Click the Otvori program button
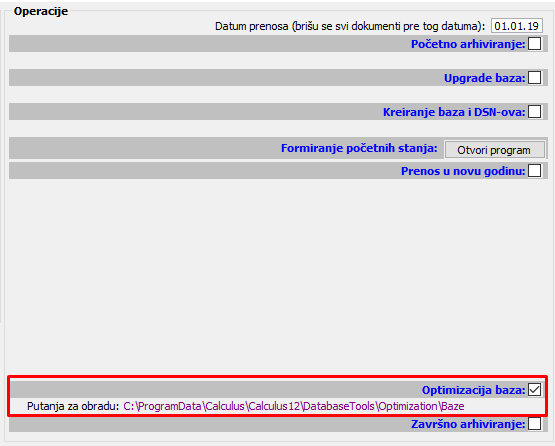The height and width of the screenshot is (446, 555). coord(494,150)
